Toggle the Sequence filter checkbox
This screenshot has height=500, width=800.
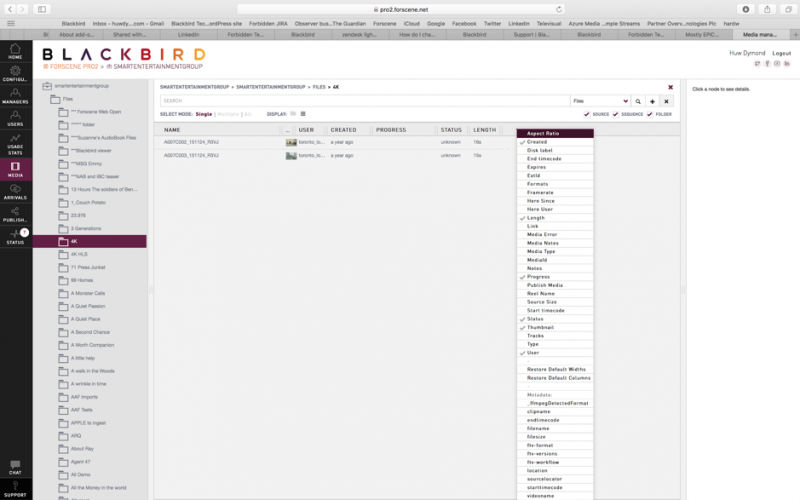pos(616,114)
